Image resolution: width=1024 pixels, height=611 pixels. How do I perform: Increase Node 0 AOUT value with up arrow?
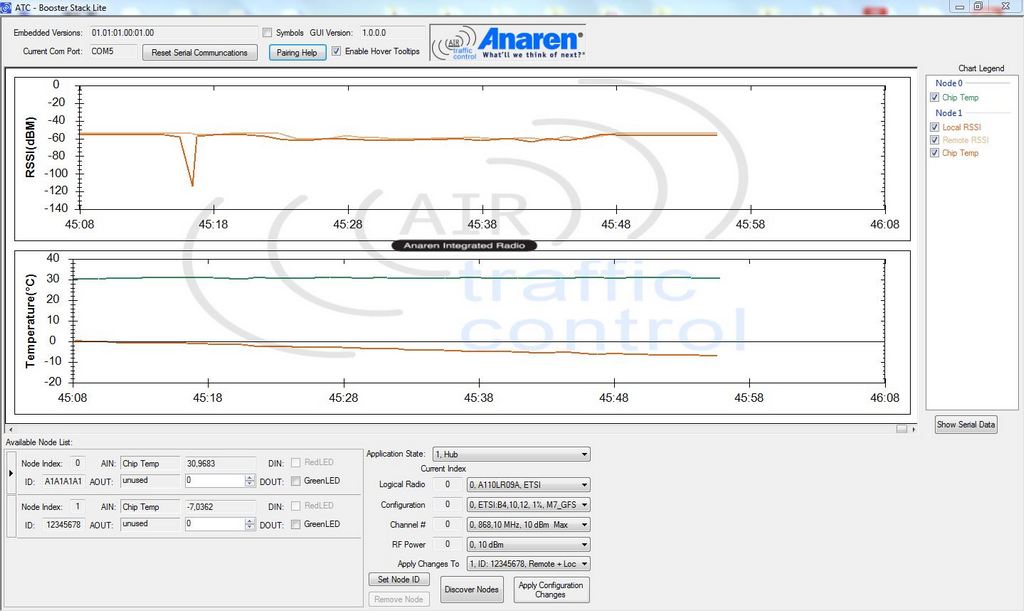[x=250, y=477]
